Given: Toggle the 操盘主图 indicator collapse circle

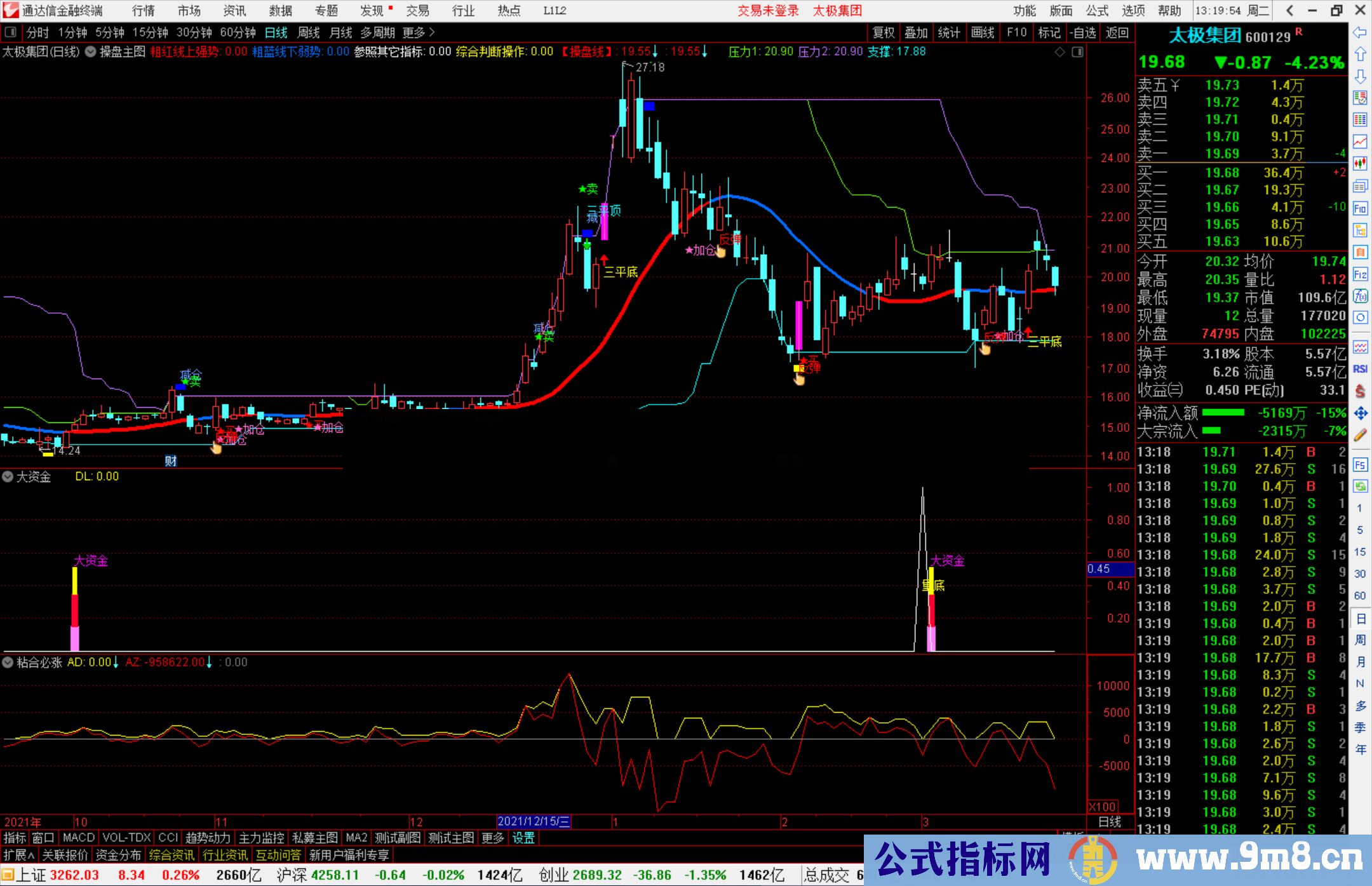Looking at the screenshot, I should click(x=91, y=52).
